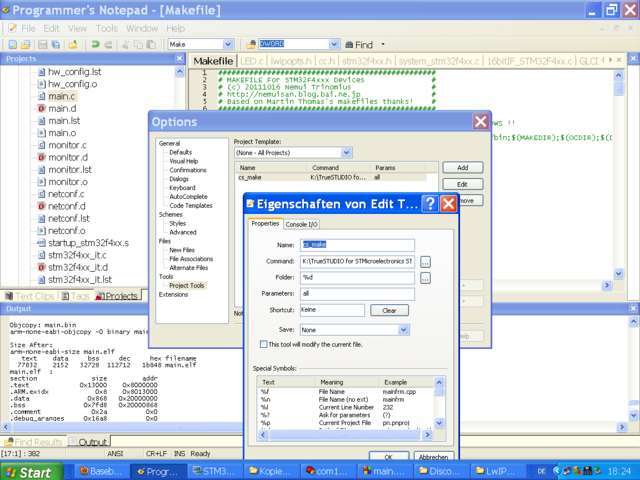Image resolution: width=640 pixels, height=480 pixels.
Task: Click the Abbrechen button
Action: (433, 457)
